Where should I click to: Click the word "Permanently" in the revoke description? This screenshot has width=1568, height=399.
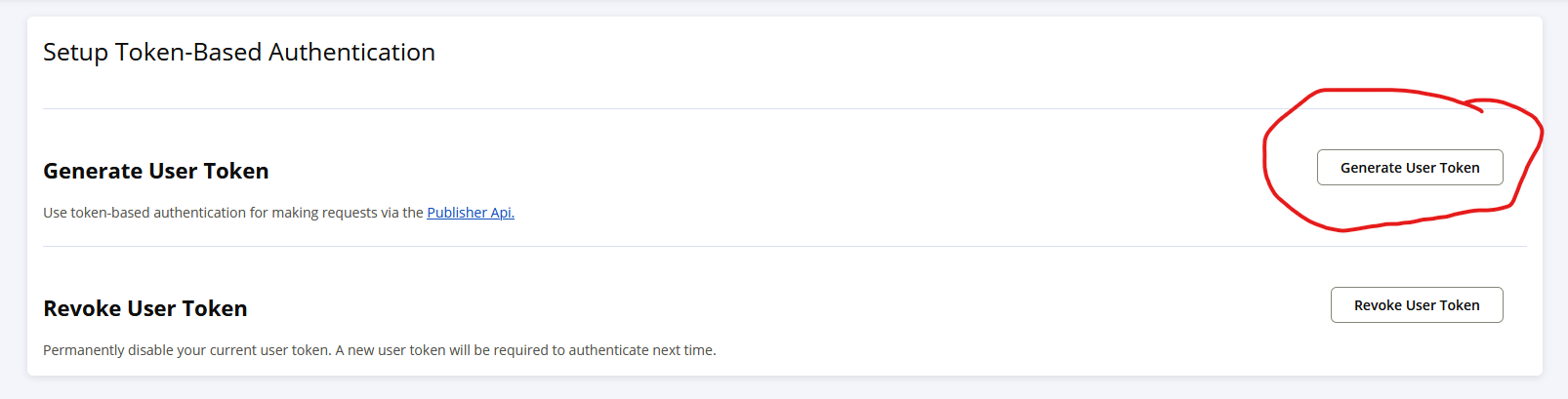[85, 350]
